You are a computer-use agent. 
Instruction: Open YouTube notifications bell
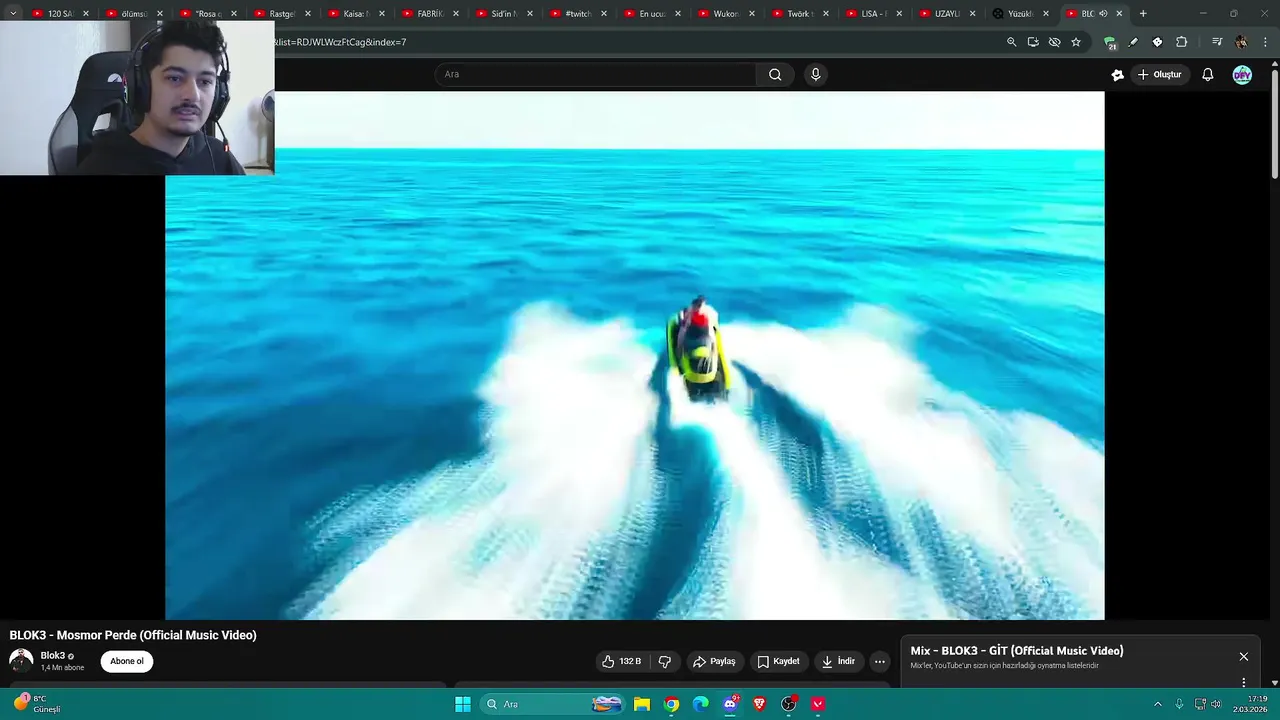click(x=1208, y=75)
